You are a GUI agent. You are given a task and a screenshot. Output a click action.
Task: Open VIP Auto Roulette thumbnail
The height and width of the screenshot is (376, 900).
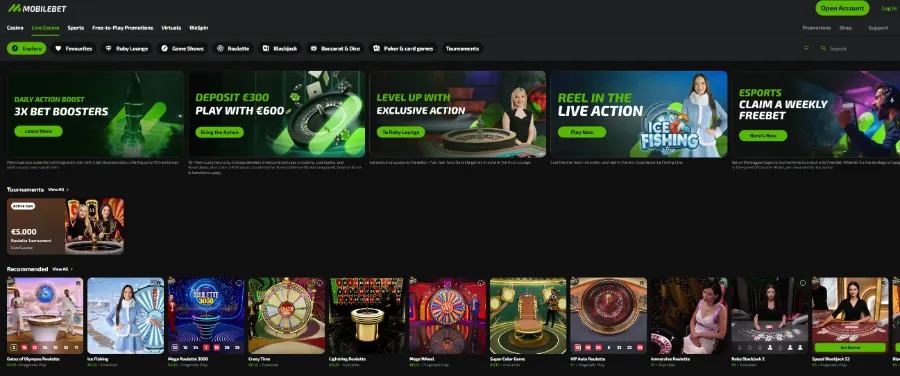pos(608,316)
